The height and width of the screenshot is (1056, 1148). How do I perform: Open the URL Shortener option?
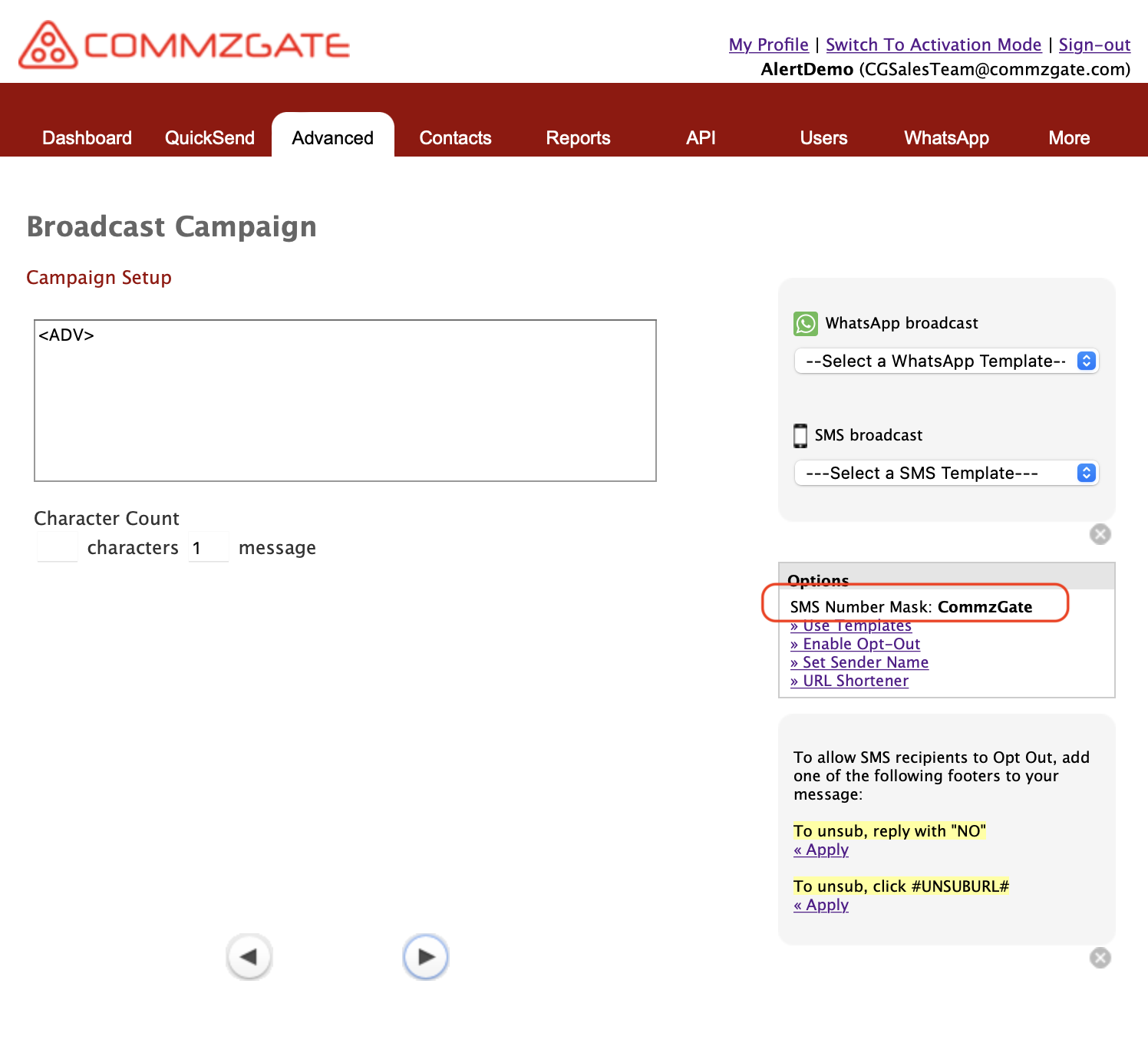pos(849,681)
